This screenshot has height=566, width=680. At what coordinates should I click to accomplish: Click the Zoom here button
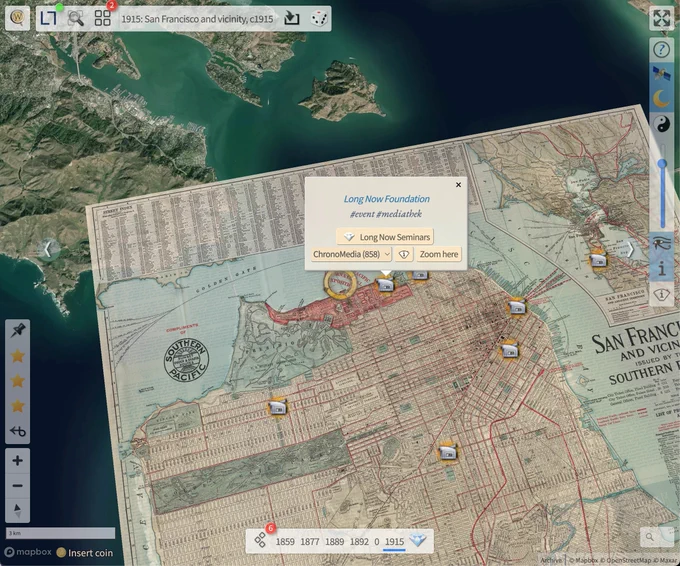438,254
